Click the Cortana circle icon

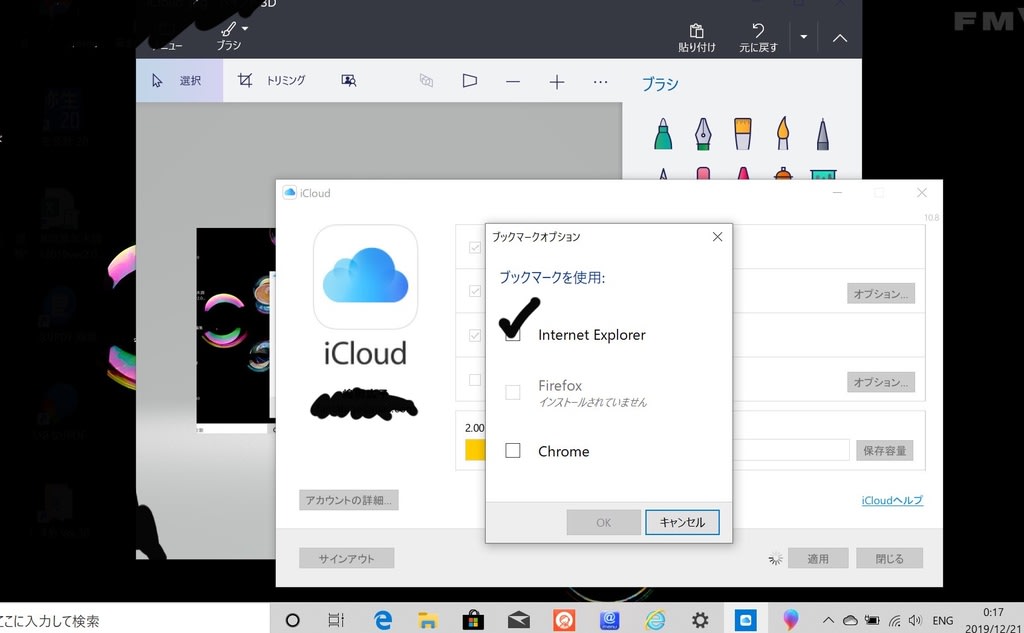(293, 619)
